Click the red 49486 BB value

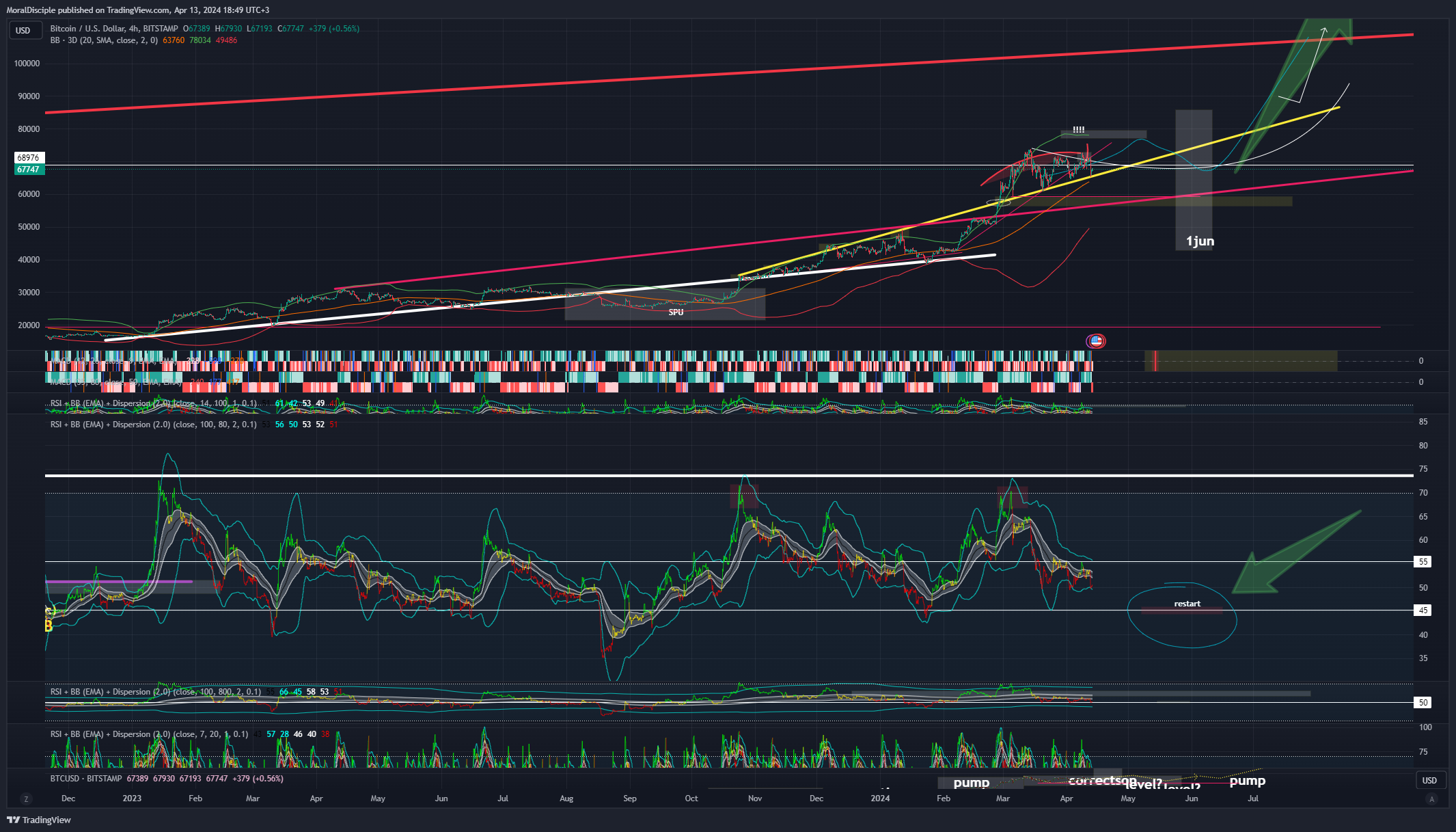click(x=226, y=40)
